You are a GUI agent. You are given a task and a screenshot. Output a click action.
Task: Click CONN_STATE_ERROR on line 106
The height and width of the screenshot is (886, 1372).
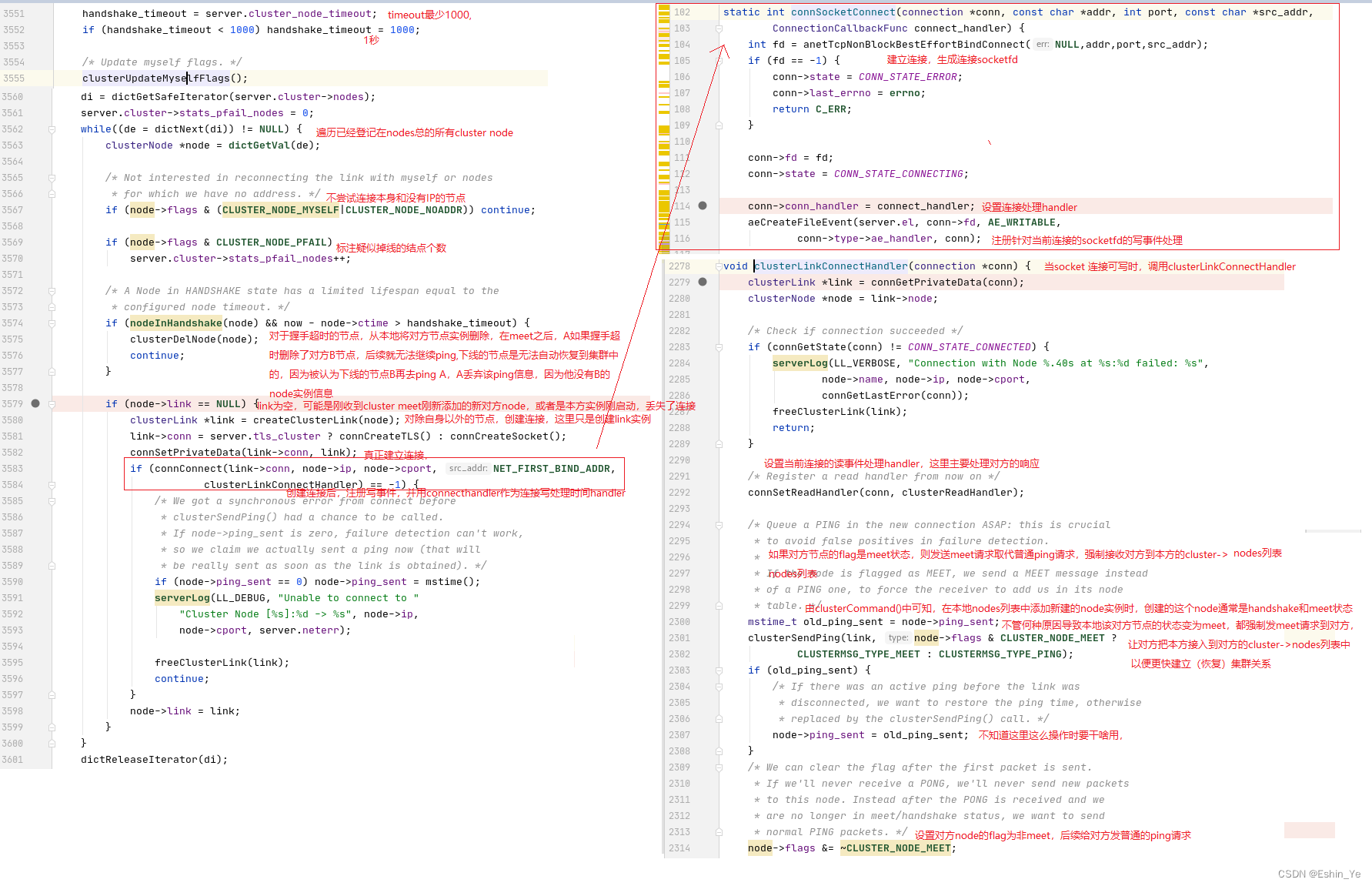[x=908, y=77]
